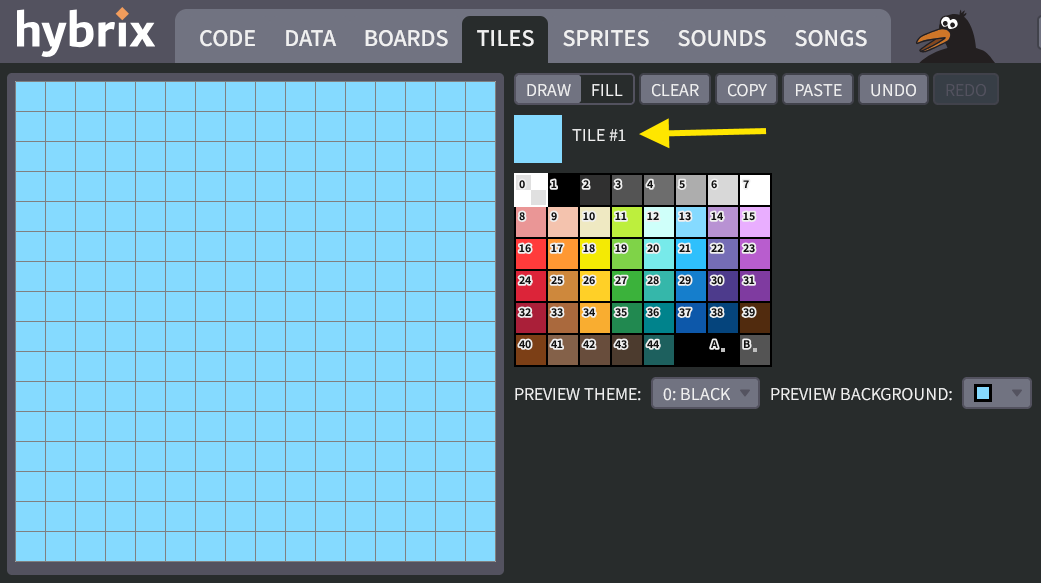Select yellow palette color 18

click(x=594, y=253)
